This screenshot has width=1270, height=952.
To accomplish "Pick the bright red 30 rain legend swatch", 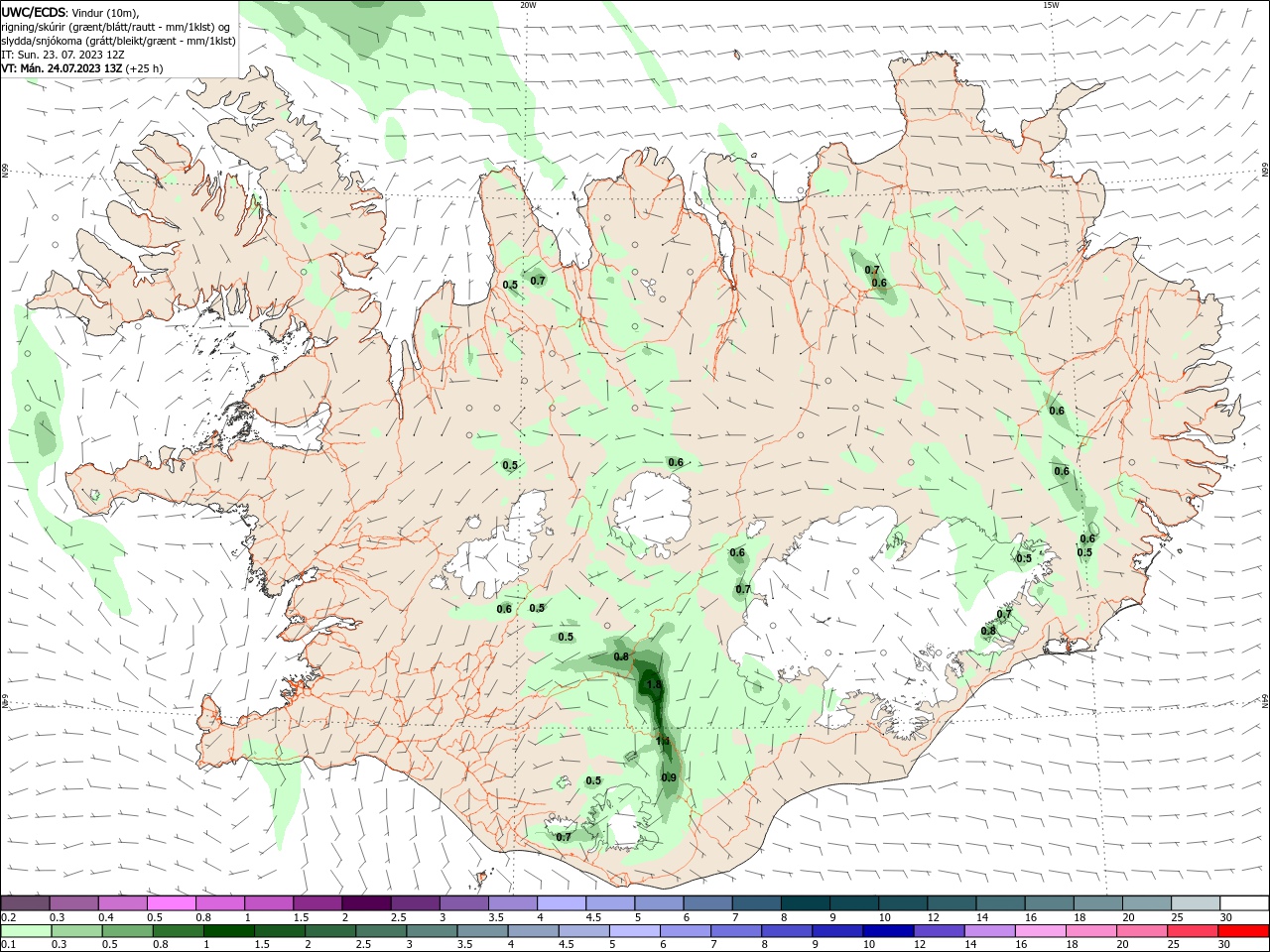I will point(1244,931).
